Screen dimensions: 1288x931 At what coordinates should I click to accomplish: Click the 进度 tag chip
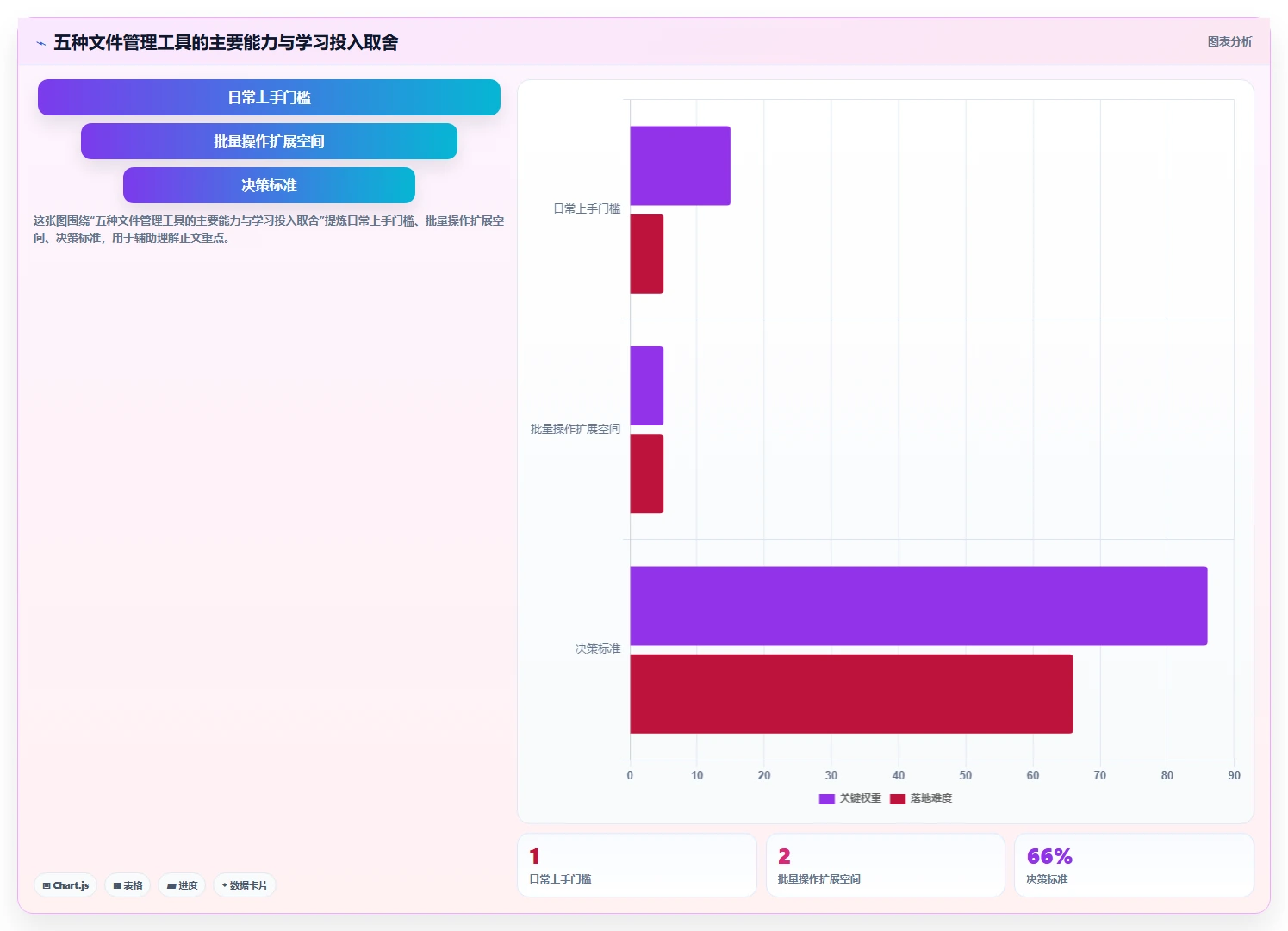[182, 885]
